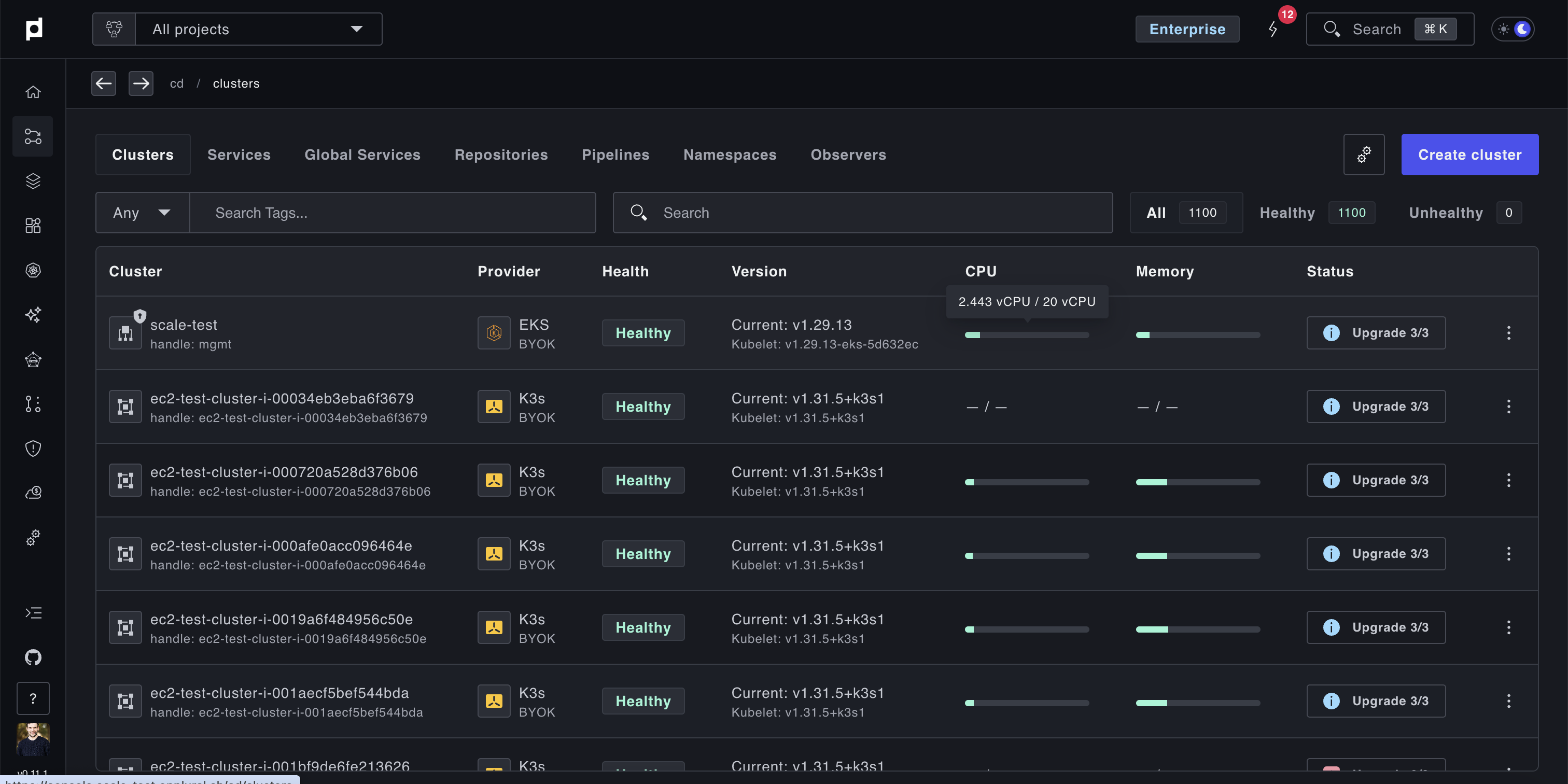Click the Version column header
The image size is (1568, 784).
point(759,272)
